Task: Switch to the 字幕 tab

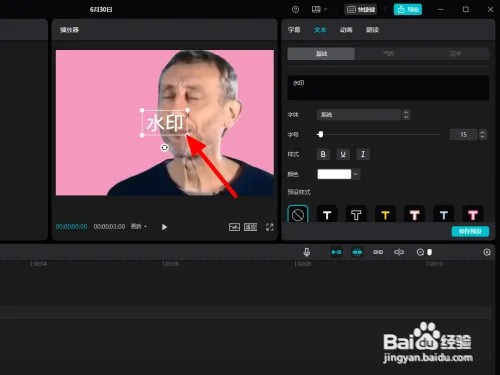Action: 294,30
